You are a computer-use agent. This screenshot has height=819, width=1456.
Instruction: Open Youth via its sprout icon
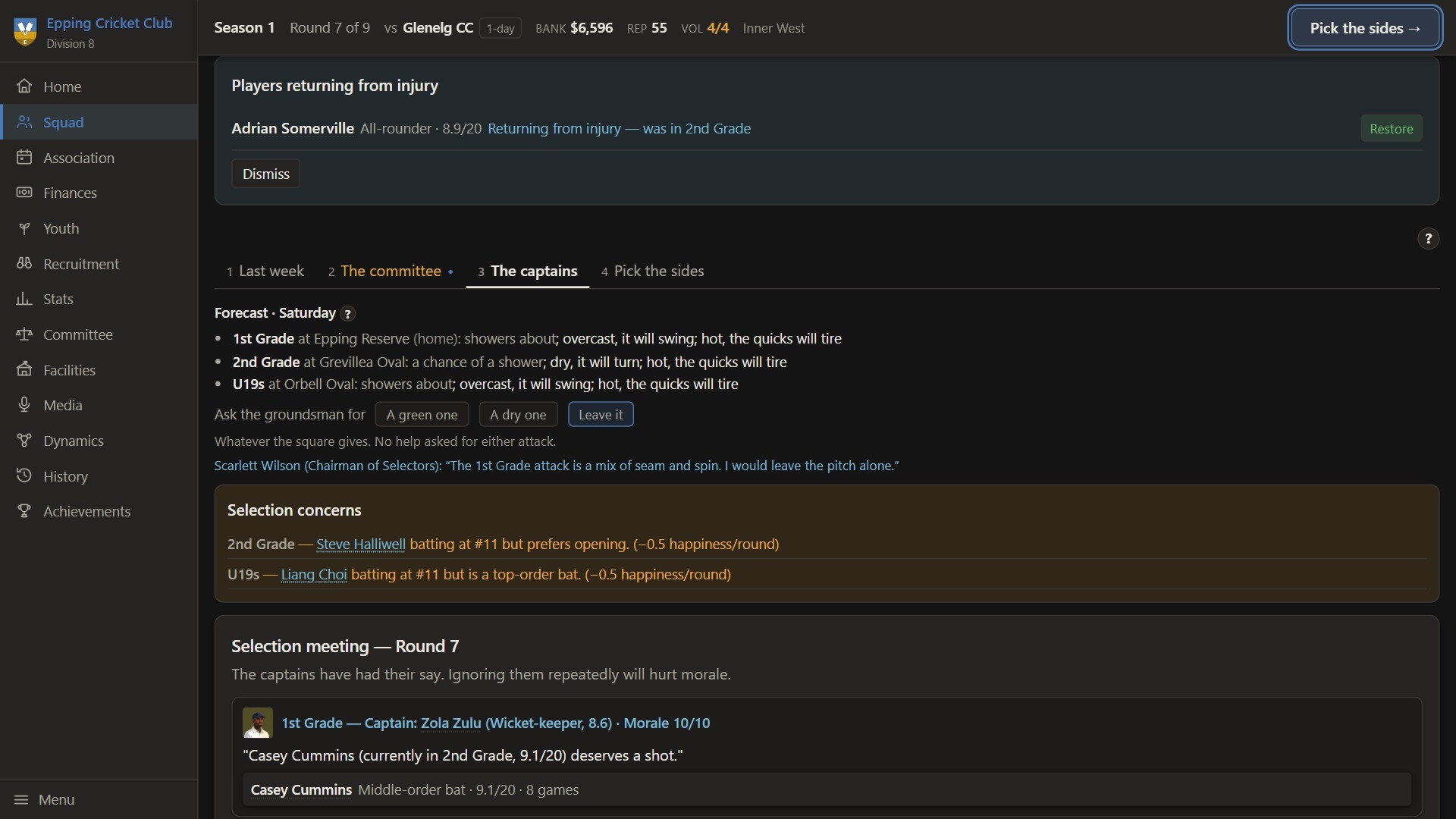[x=24, y=227]
